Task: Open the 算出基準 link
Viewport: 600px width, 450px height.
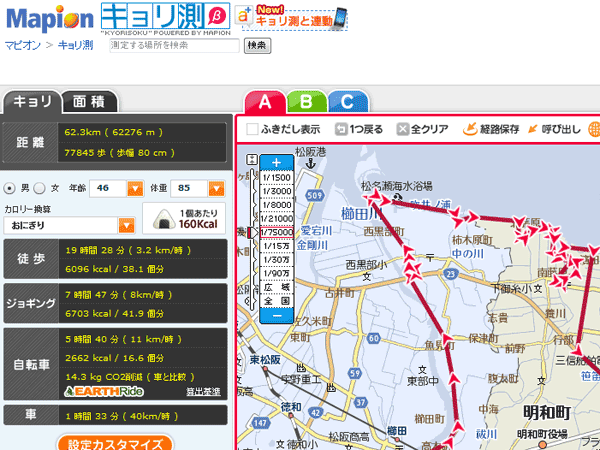Action: coord(203,391)
